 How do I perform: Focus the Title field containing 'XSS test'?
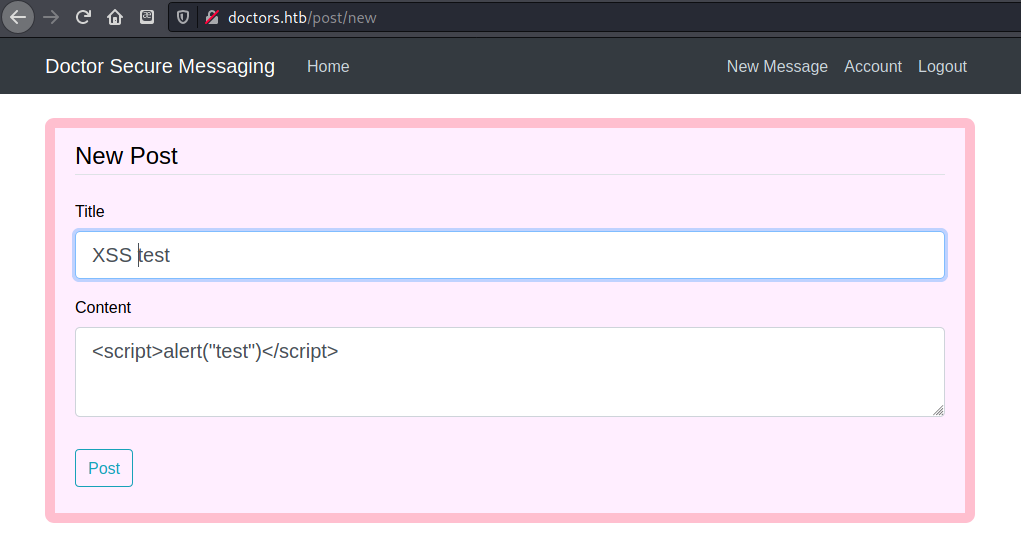point(510,255)
